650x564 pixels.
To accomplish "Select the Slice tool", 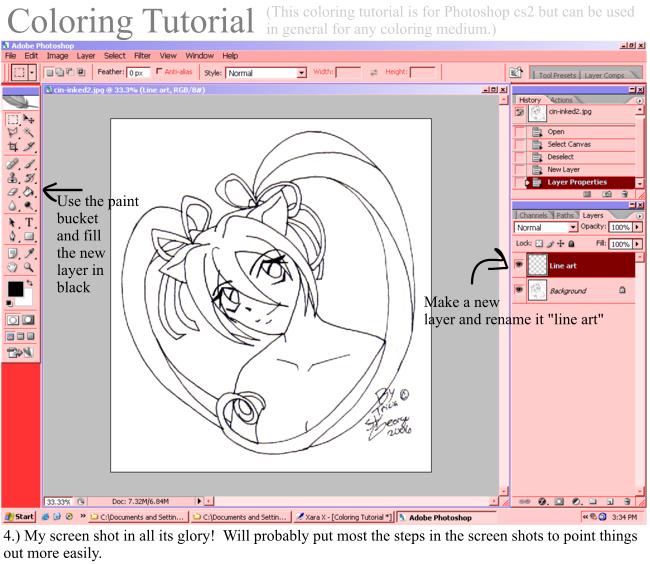I will (29, 146).
